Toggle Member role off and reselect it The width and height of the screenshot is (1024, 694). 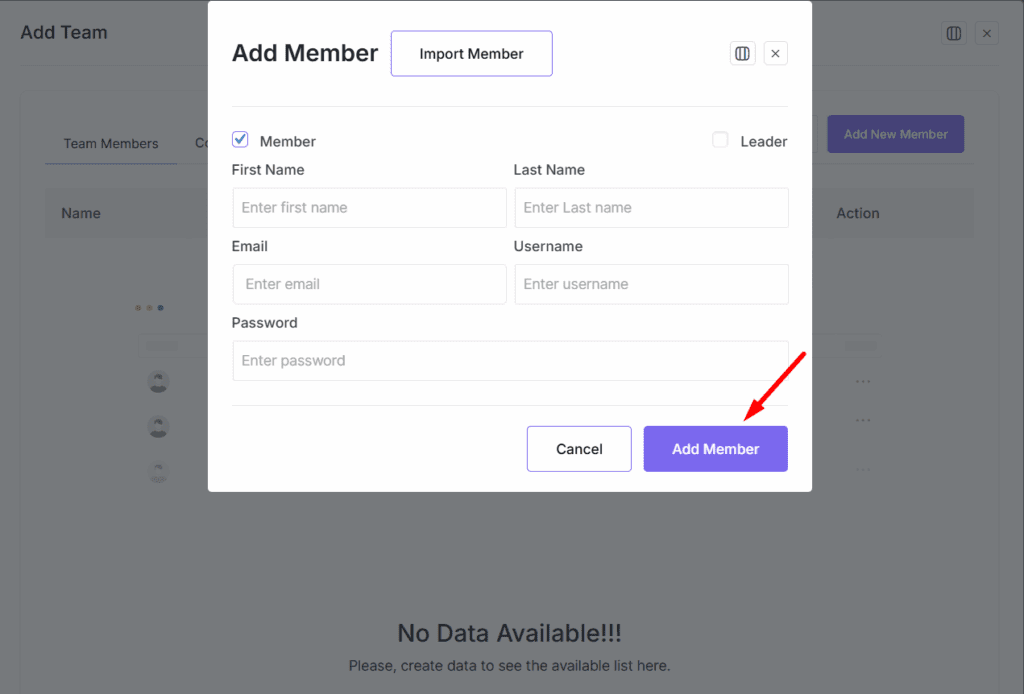click(x=240, y=140)
